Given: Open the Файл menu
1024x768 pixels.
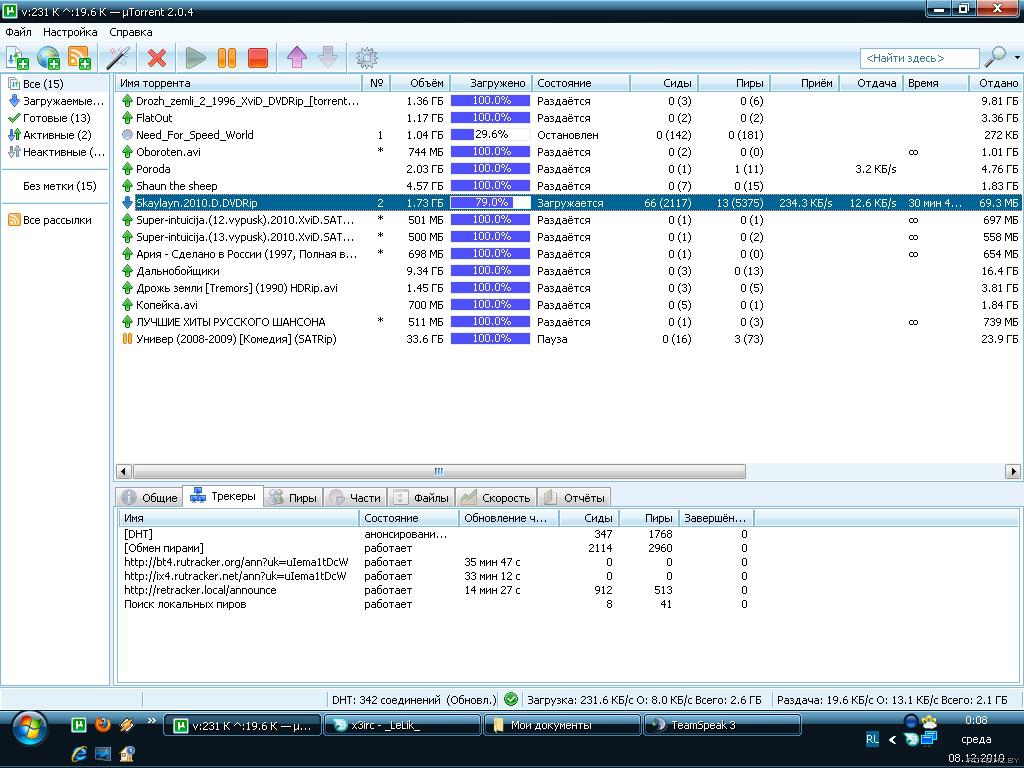Looking at the screenshot, I should [18, 32].
